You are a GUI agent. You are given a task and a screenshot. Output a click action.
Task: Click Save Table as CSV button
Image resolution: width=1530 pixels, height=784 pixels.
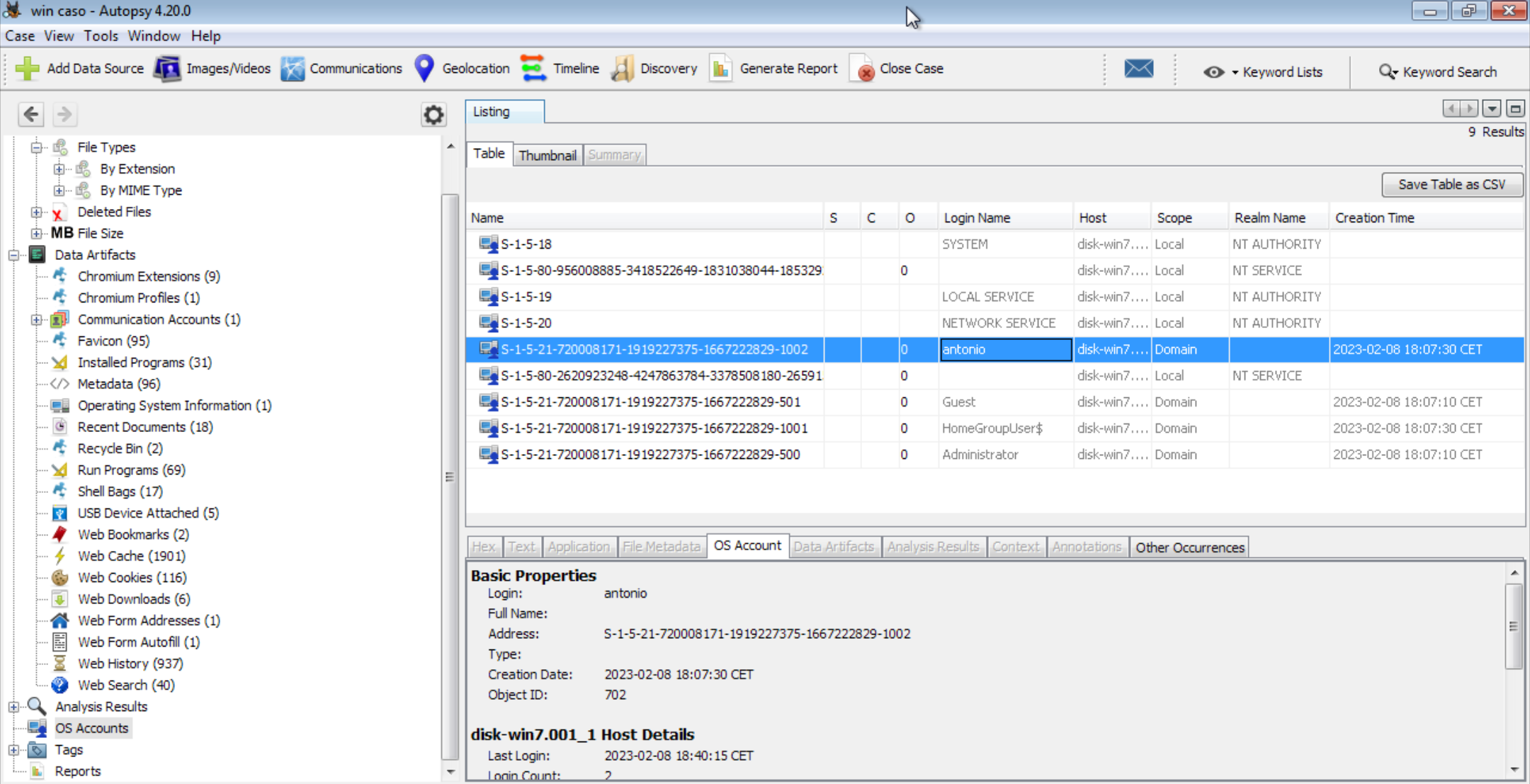tap(1451, 185)
